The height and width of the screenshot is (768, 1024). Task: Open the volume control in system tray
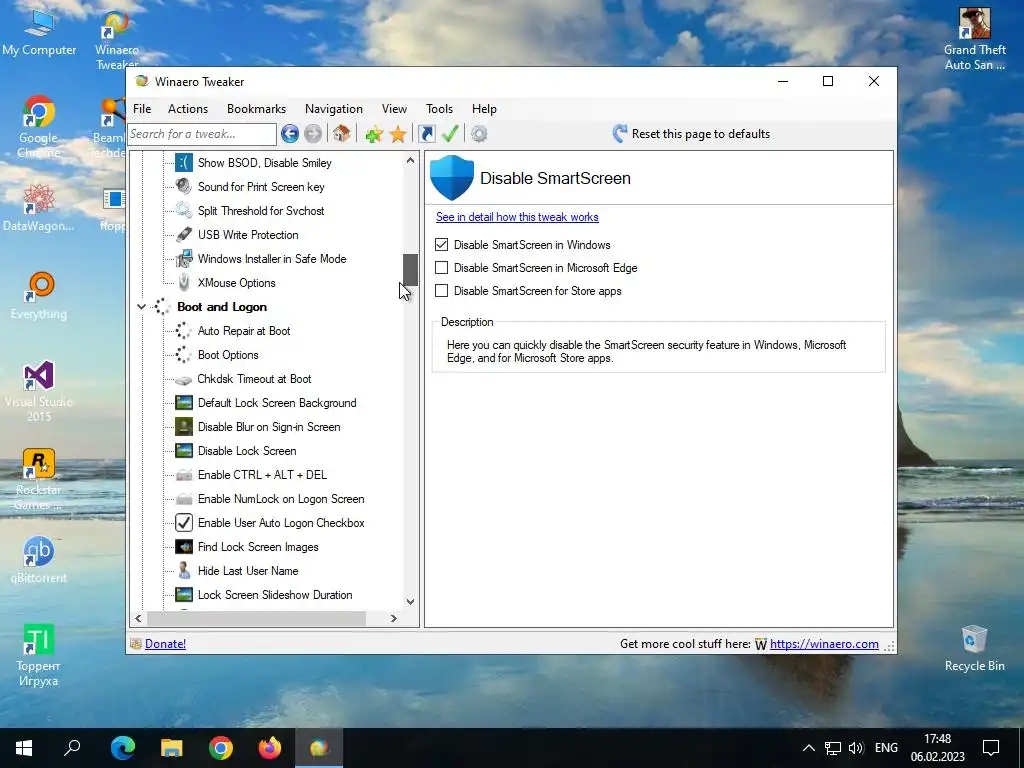tap(856, 748)
